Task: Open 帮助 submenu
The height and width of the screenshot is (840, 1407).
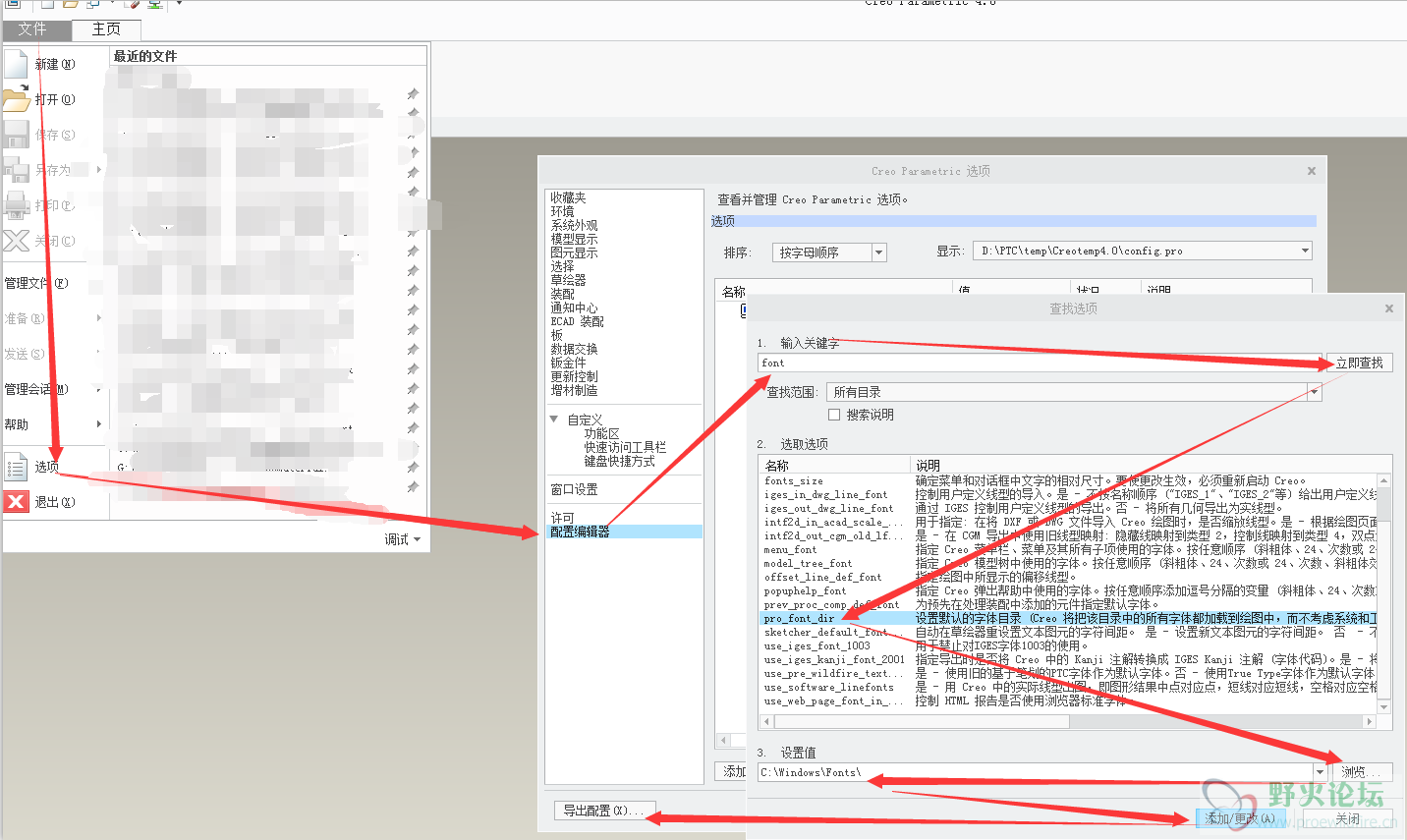Action: [53, 424]
